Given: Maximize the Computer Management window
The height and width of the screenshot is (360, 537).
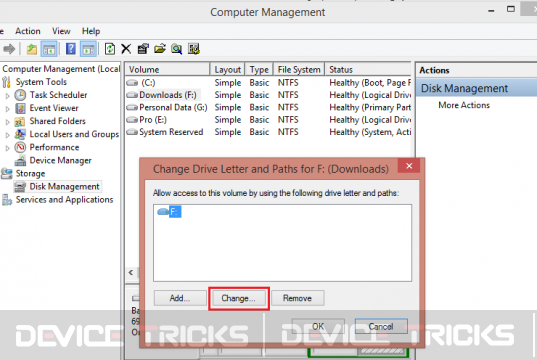Looking at the screenshot, I should click(x=511, y=9).
